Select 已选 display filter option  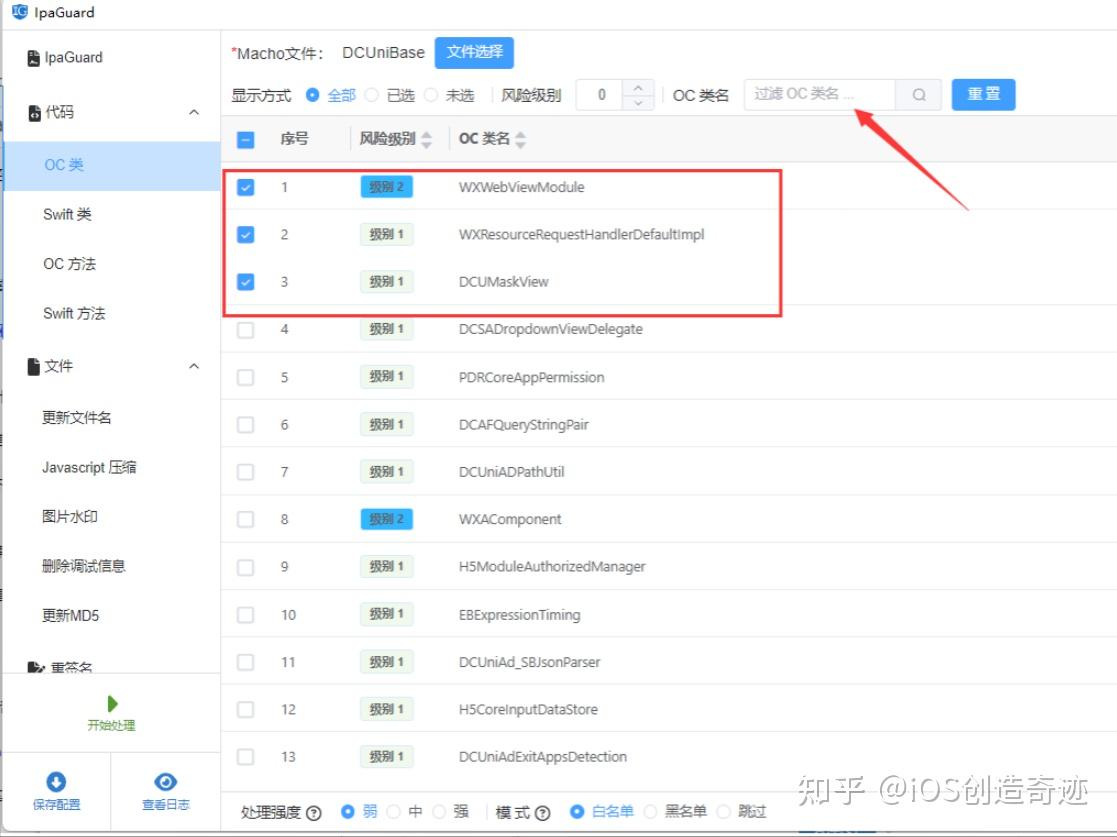[372, 94]
